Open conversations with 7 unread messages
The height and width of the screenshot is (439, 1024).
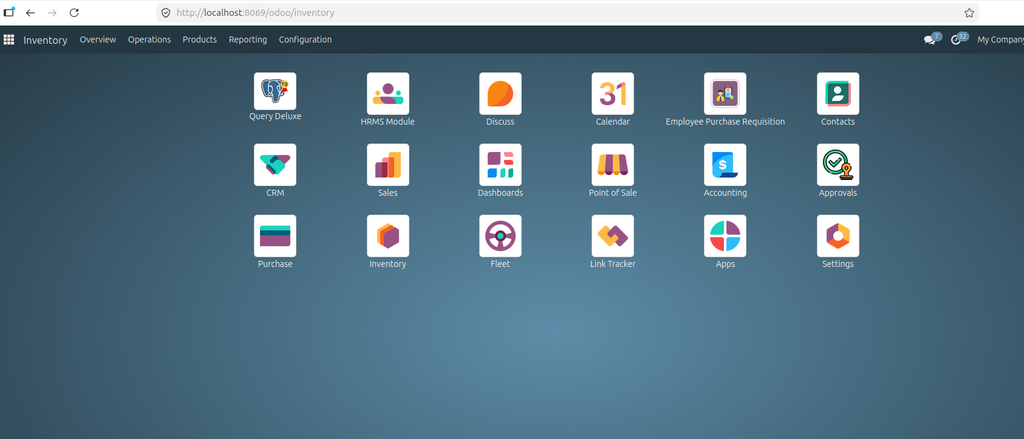pyautogui.click(x=932, y=39)
